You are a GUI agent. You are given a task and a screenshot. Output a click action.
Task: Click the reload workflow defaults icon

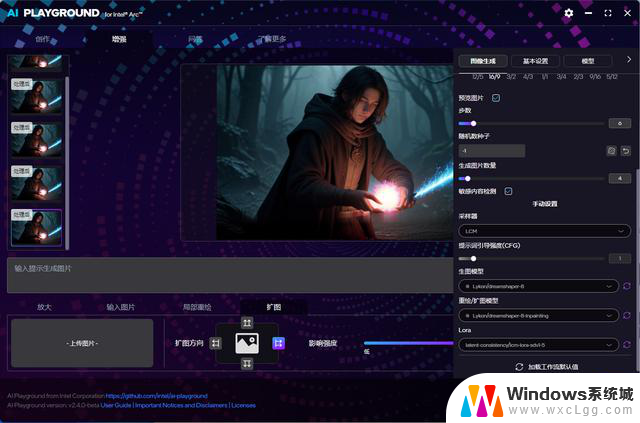519,367
